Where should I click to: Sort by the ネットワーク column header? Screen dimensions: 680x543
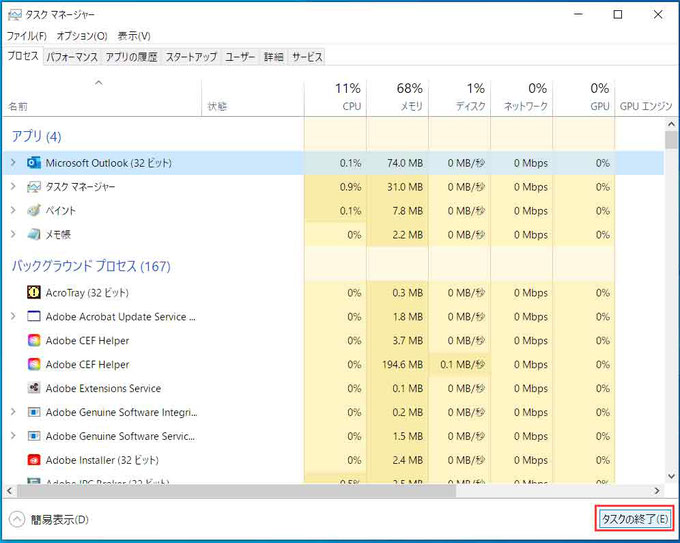[x=521, y=98]
